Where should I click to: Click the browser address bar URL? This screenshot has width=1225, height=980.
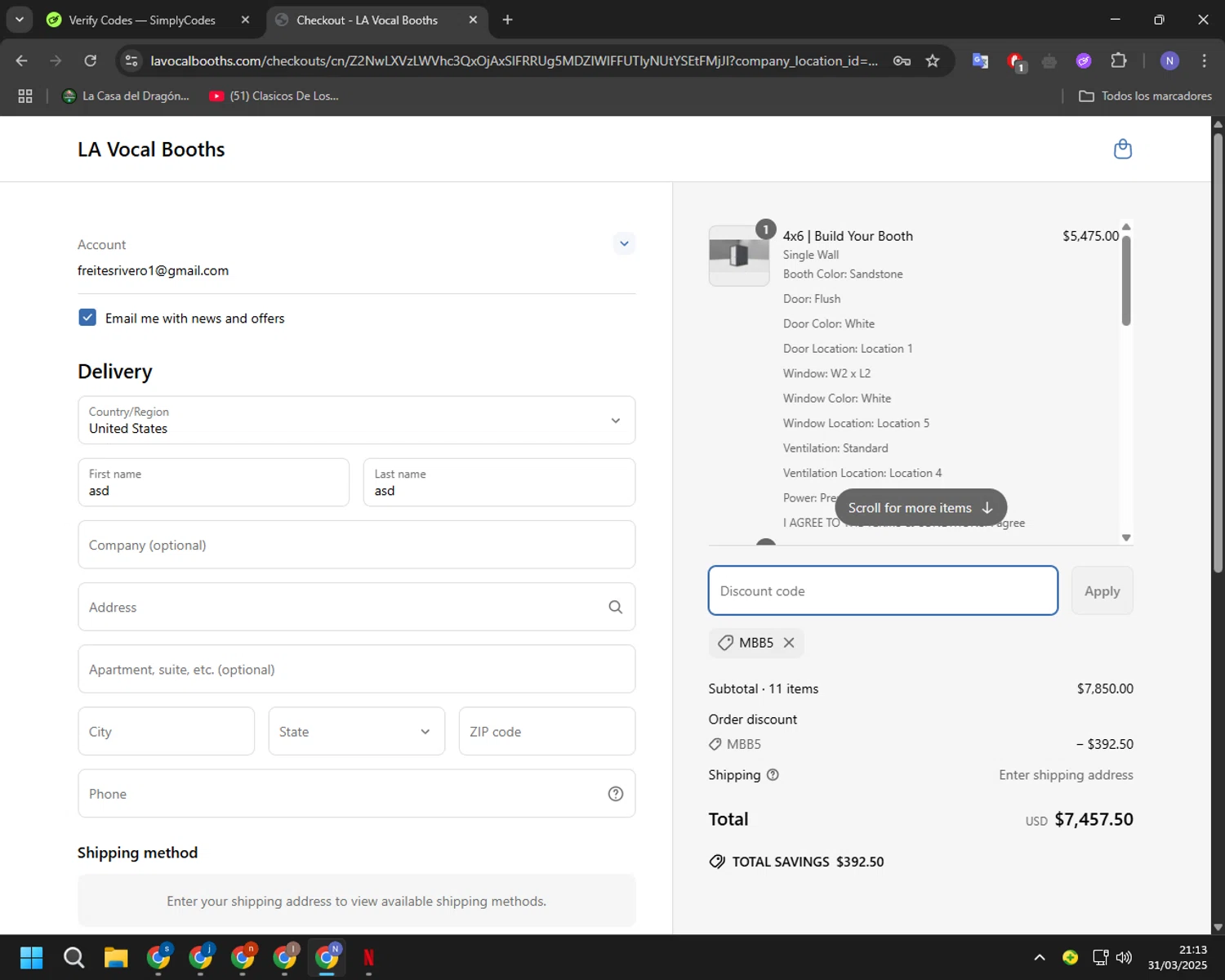(x=514, y=60)
